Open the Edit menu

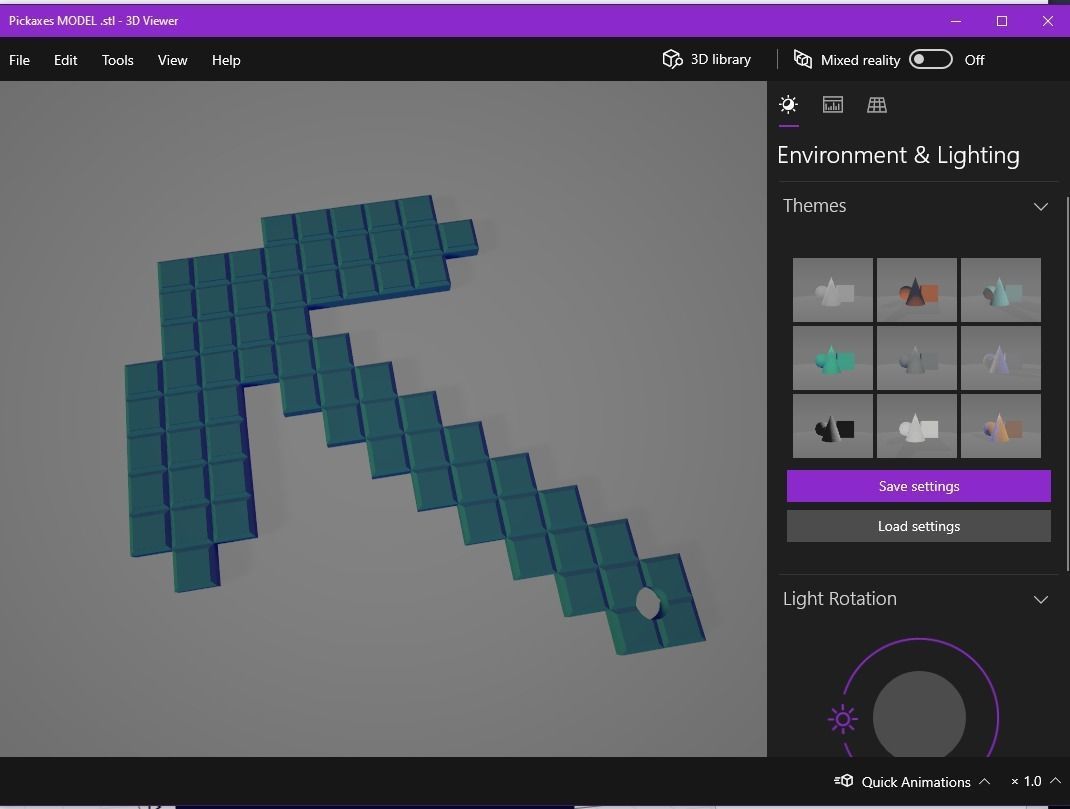66,60
